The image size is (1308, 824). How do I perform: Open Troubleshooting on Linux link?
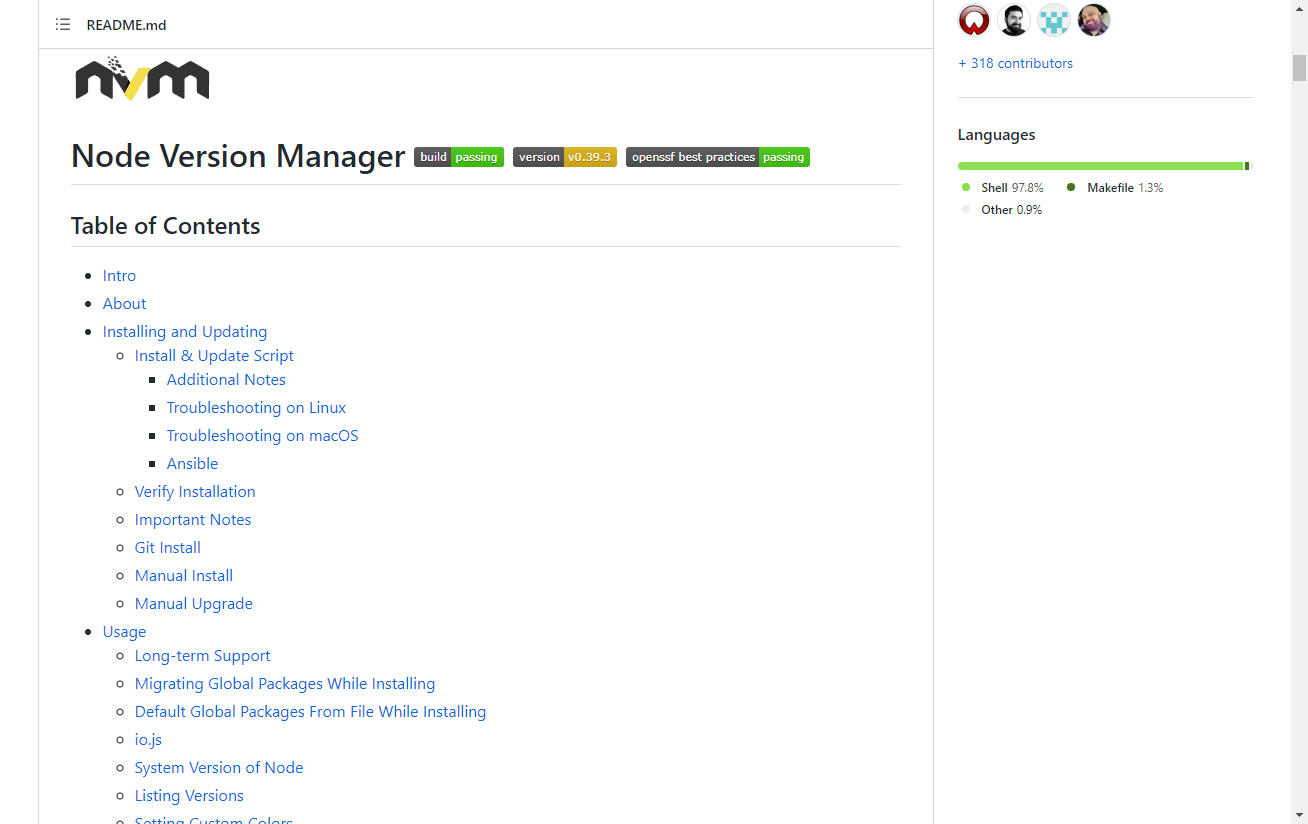[x=256, y=408]
